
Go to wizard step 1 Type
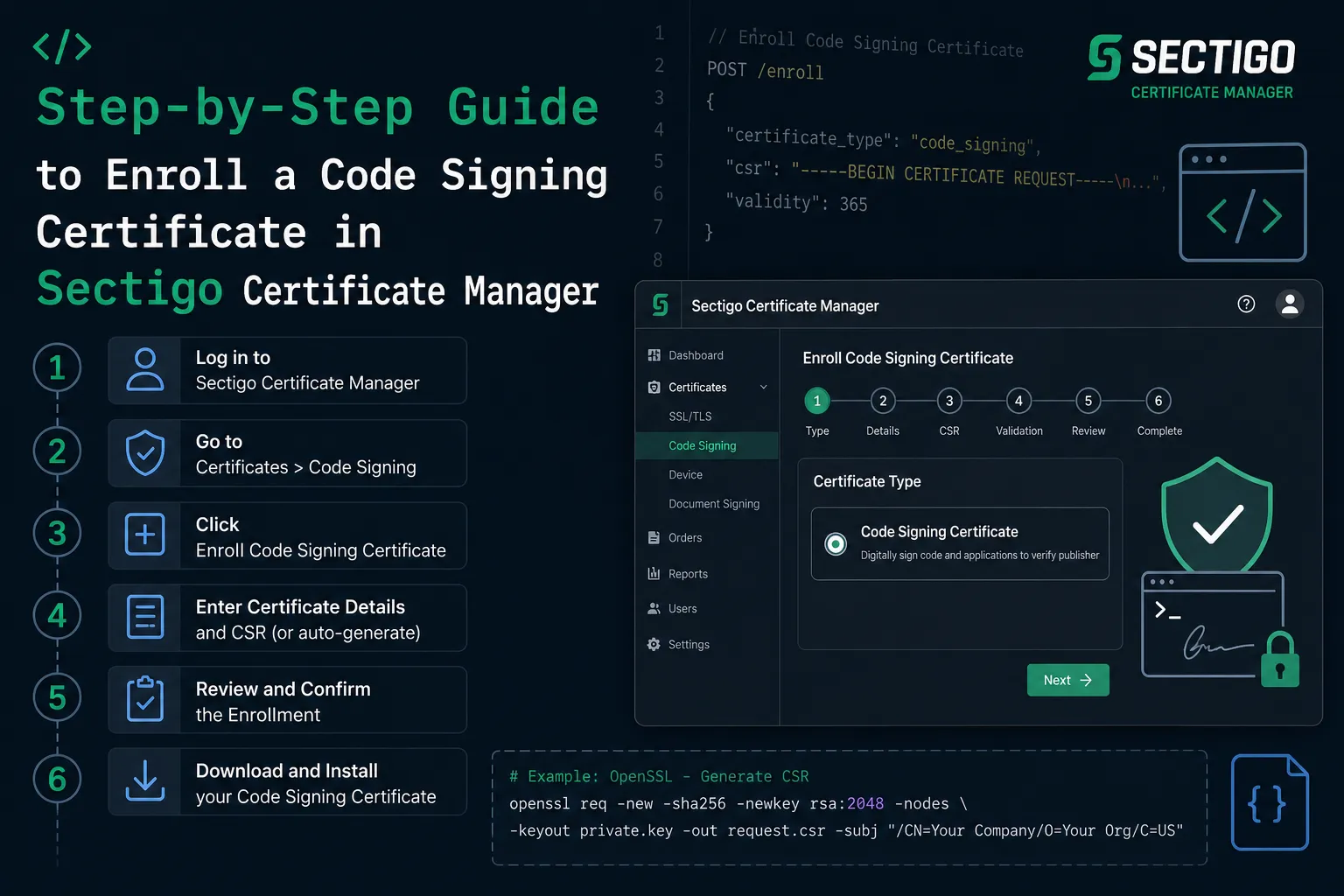[817, 401]
